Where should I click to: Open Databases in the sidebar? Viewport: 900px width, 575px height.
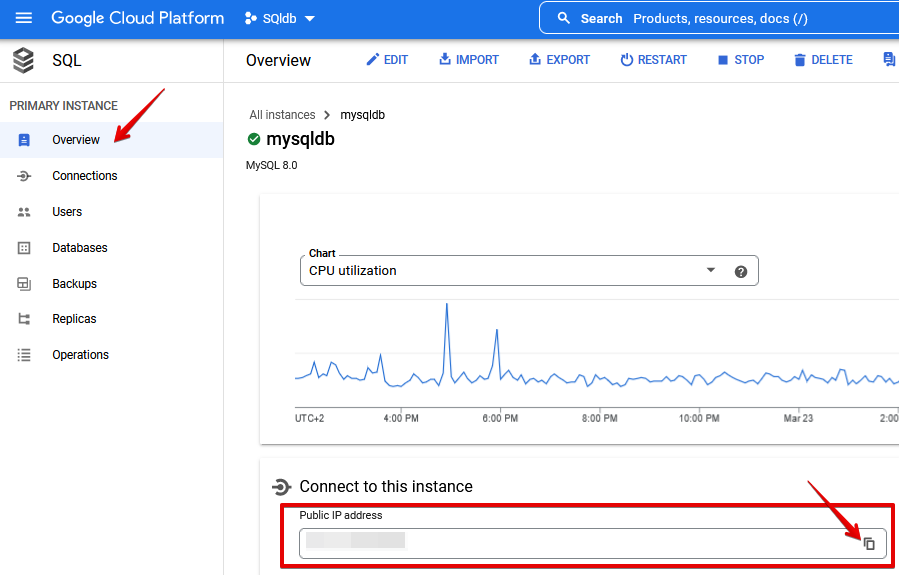(x=111, y=248)
